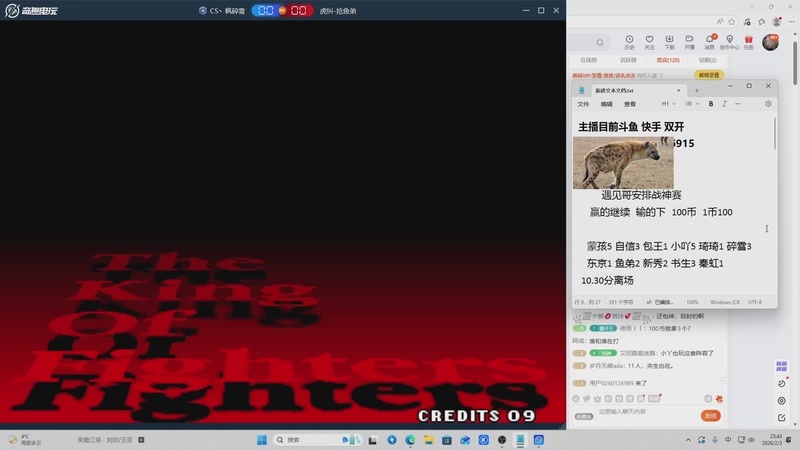Open the taskbar clock showing 23:43
This screenshot has height=450, width=800.
(771, 440)
